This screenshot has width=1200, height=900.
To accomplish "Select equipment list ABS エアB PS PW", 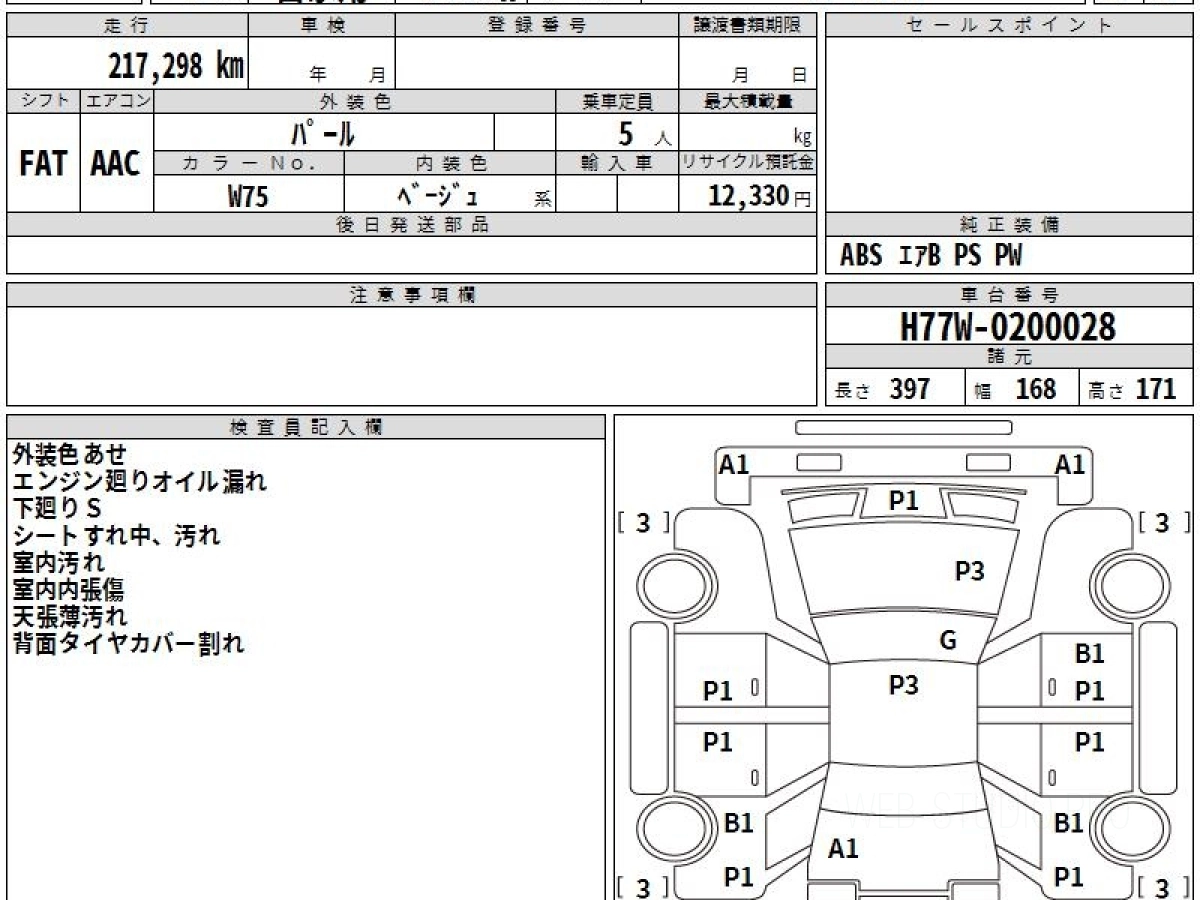I will (x=931, y=256).
